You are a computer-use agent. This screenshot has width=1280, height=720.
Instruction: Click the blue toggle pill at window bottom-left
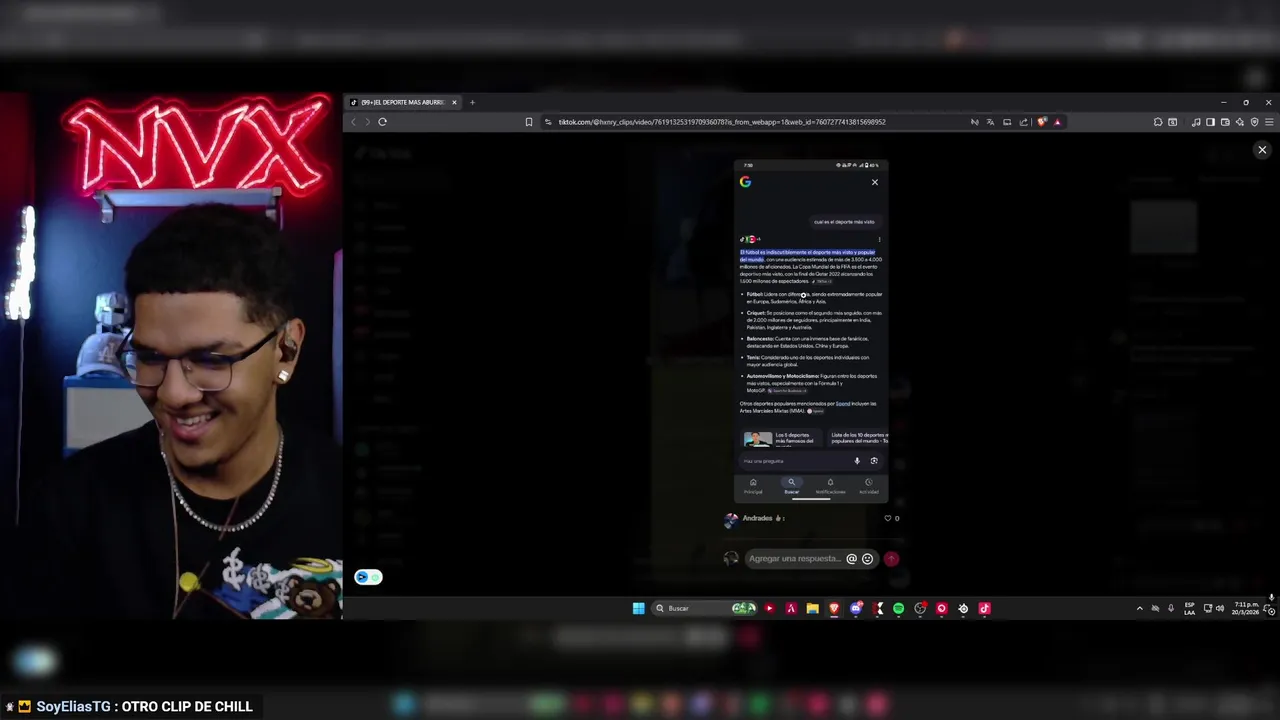[368, 577]
